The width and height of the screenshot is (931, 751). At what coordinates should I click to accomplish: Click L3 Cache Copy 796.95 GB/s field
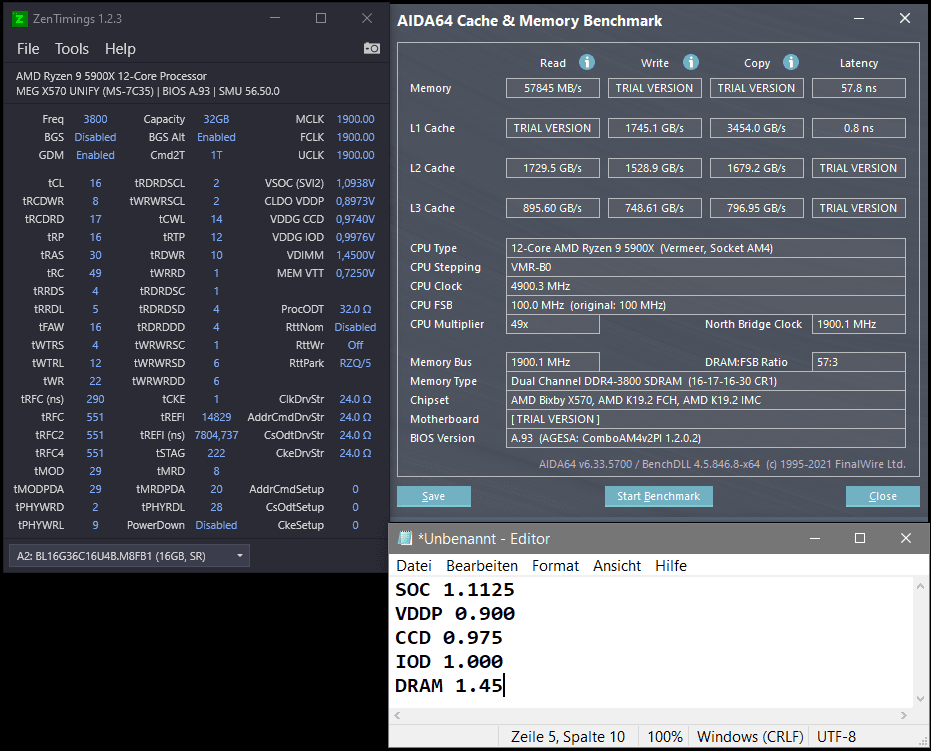tap(756, 208)
